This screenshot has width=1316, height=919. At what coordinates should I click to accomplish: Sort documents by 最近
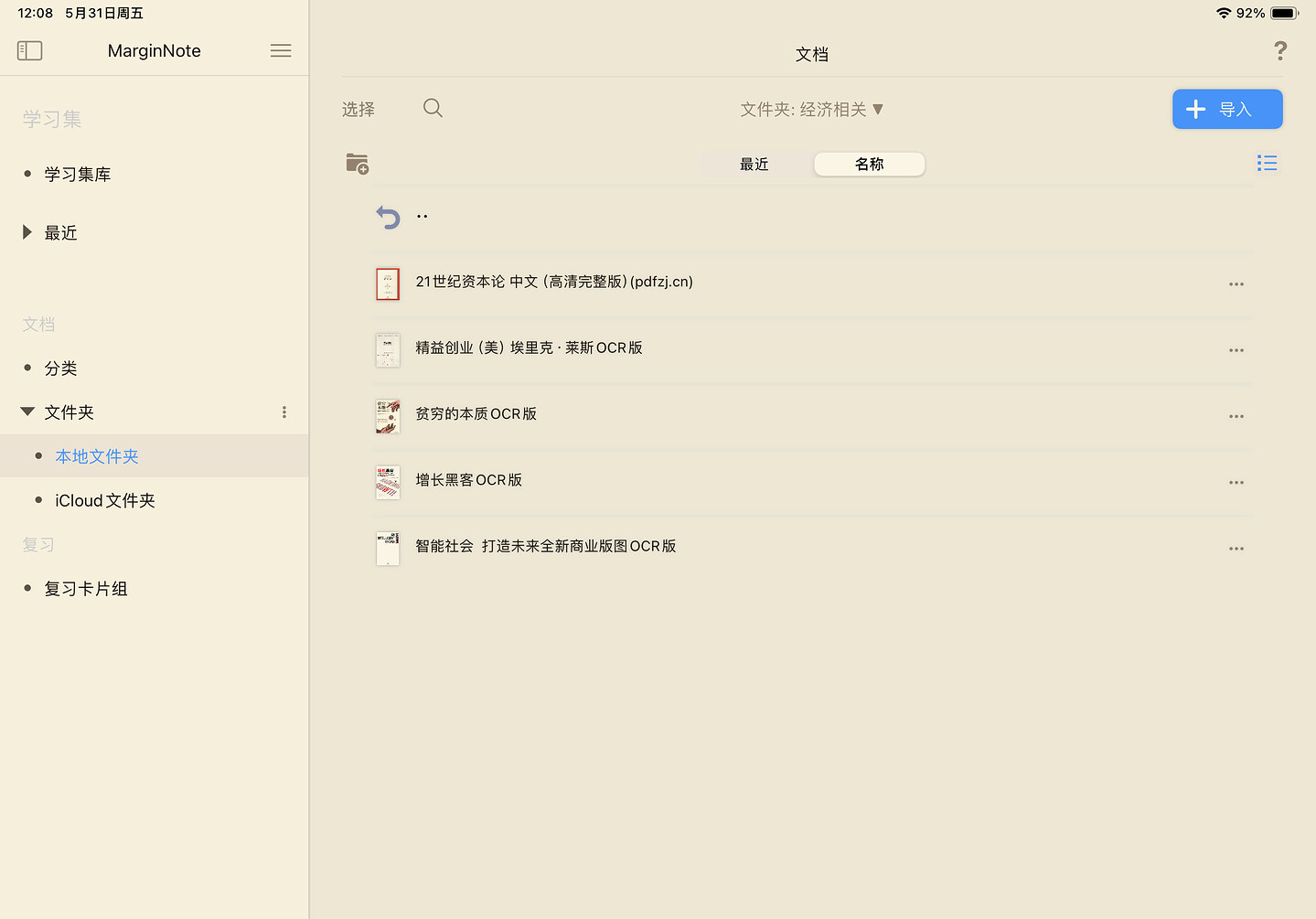pyautogui.click(x=754, y=165)
